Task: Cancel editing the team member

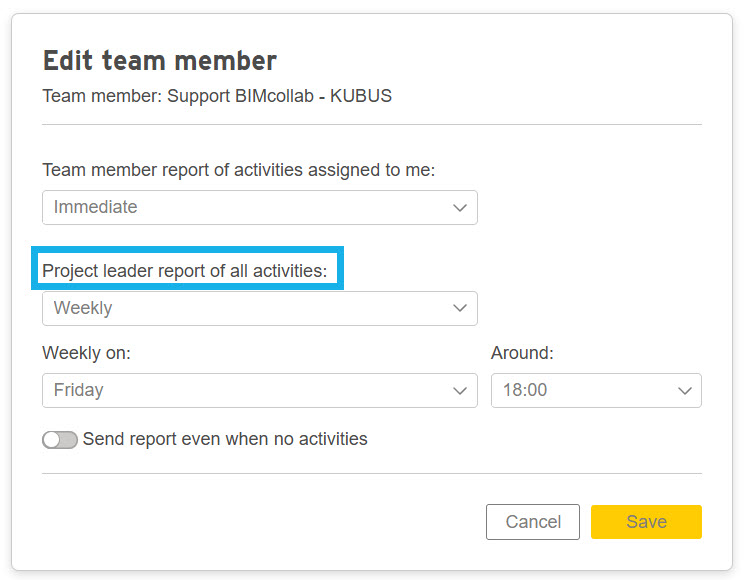Action: click(x=533, y=522)
